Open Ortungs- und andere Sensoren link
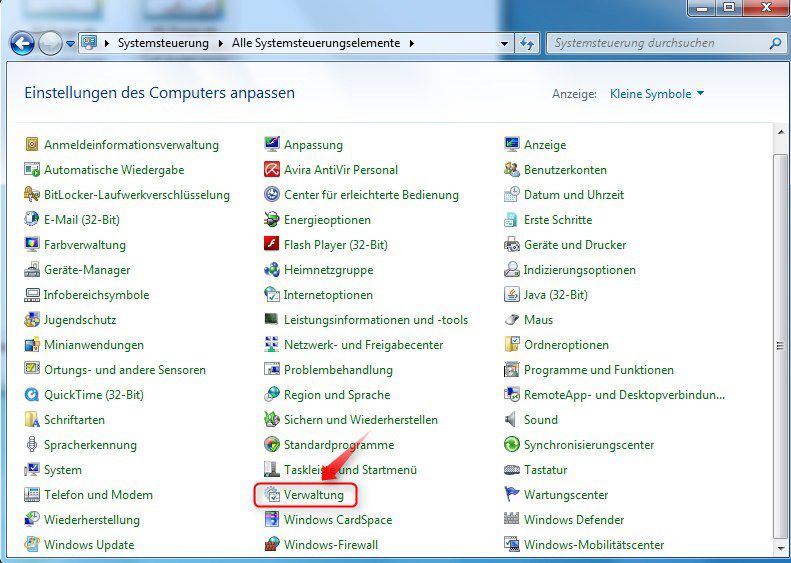 [125, 370]
